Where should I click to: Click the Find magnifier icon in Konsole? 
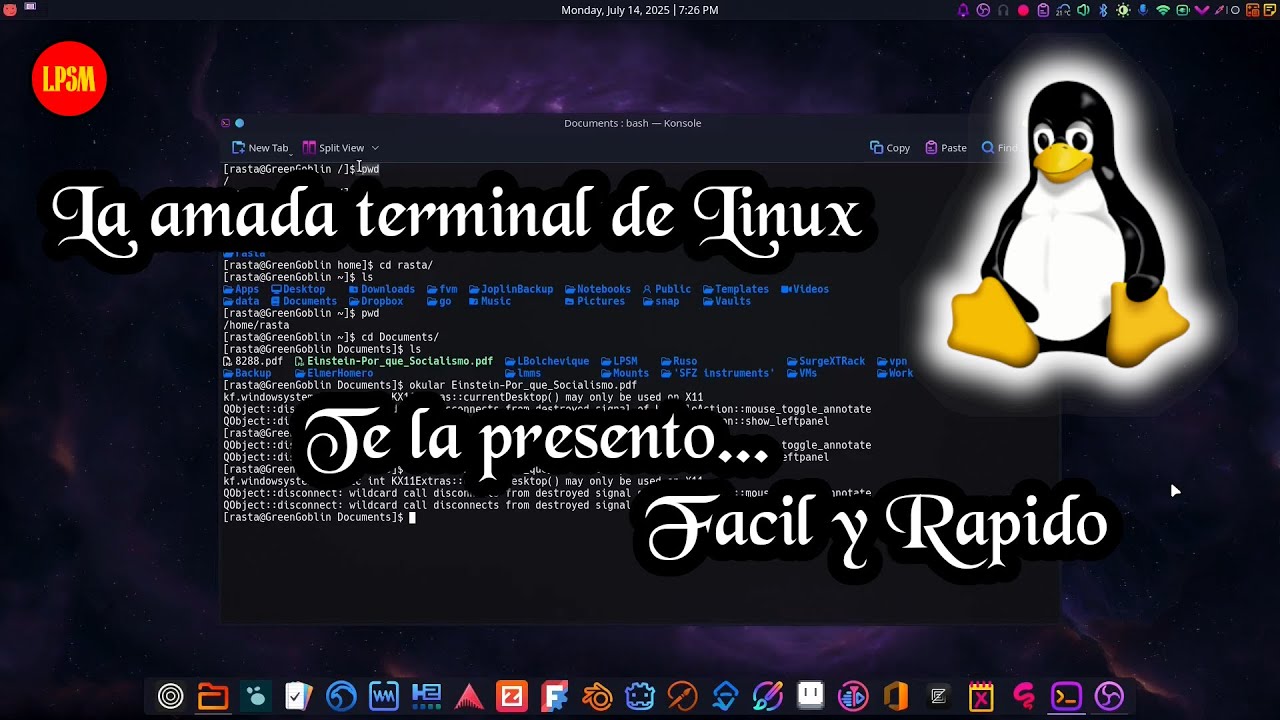[988, 148]
